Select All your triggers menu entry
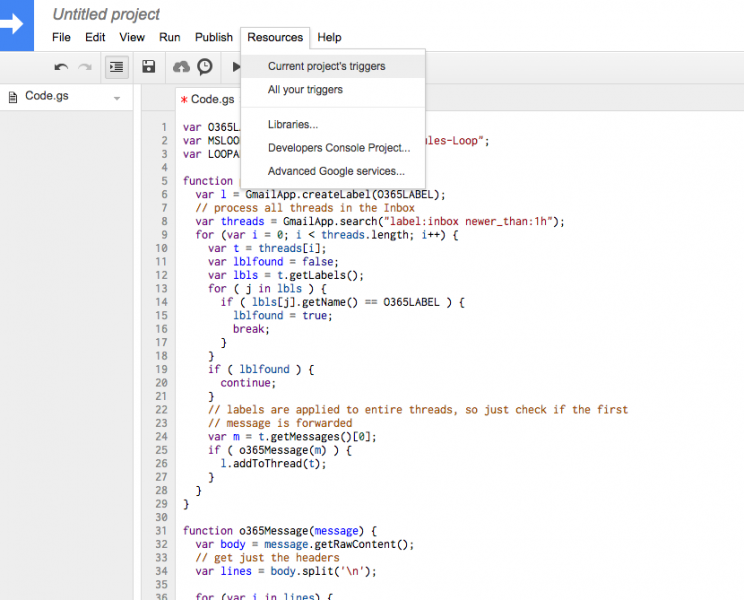 point(305,90)
